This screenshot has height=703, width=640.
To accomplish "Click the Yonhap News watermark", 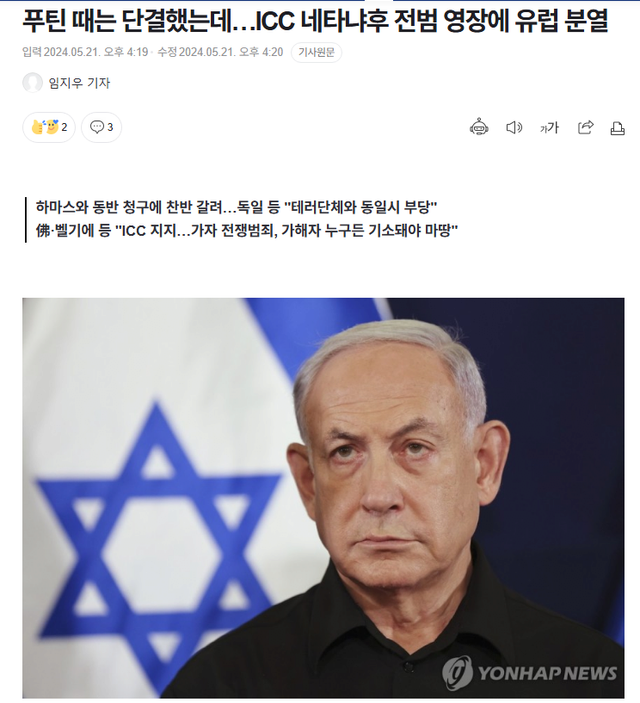I will (x=529, y=673).
